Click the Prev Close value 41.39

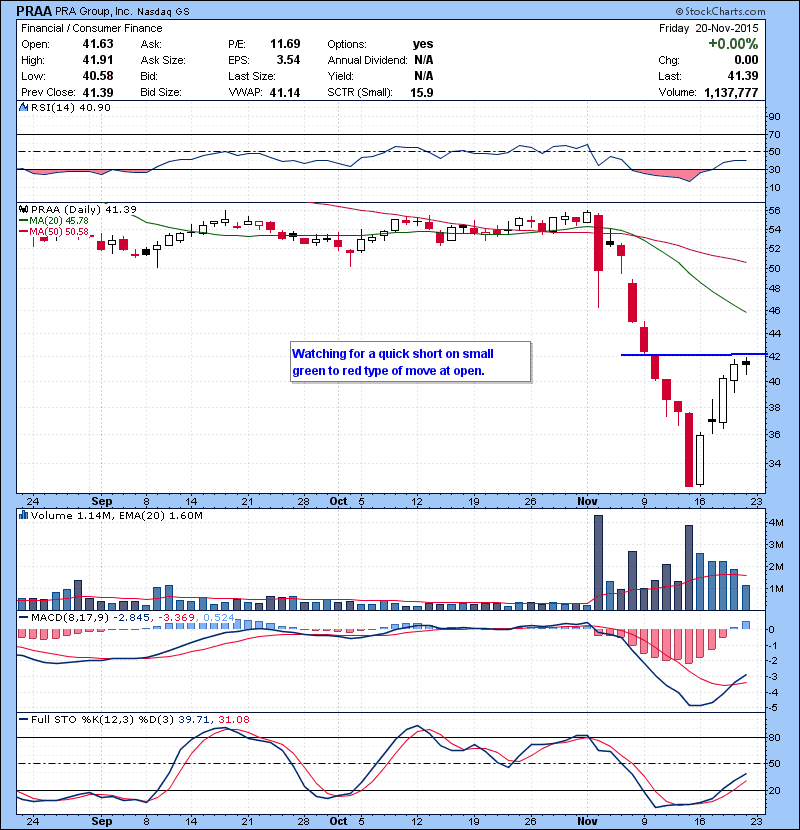pos(98,92)
